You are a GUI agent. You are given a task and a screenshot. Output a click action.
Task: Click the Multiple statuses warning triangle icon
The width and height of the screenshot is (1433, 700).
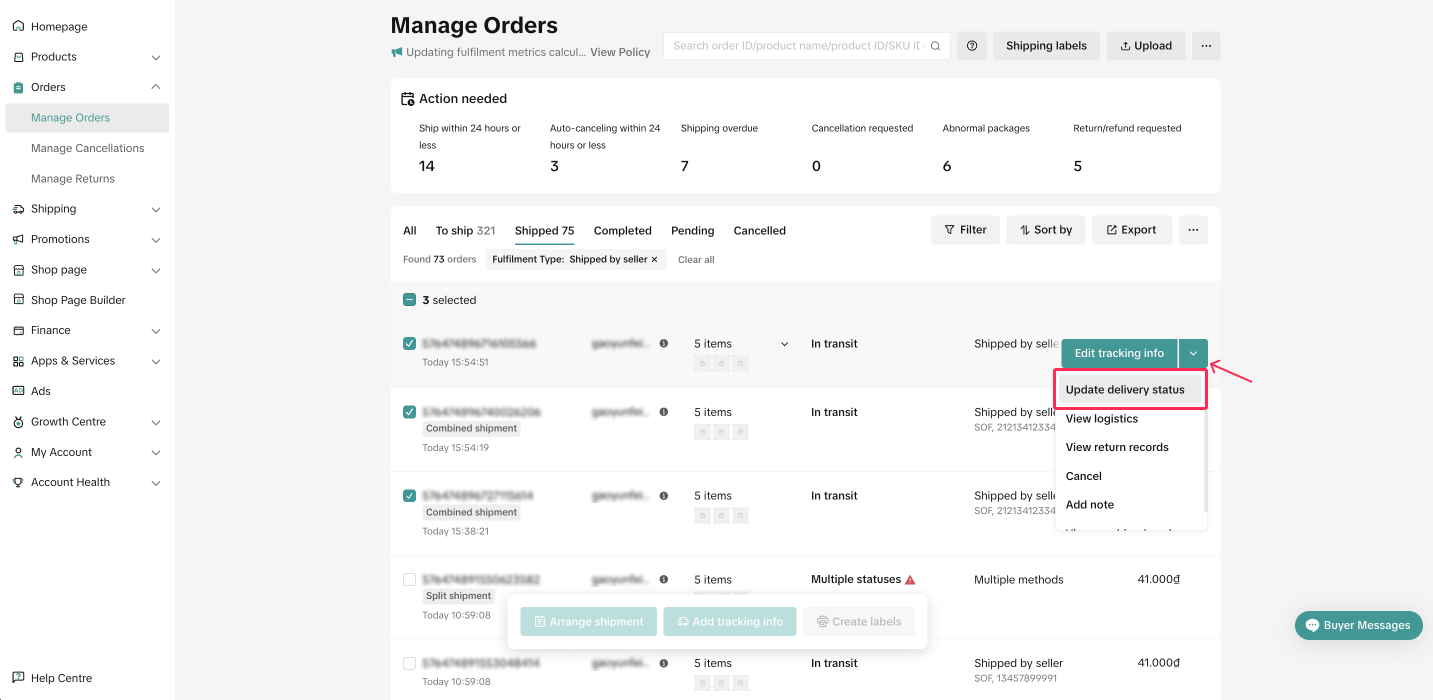tap(910, 580)
